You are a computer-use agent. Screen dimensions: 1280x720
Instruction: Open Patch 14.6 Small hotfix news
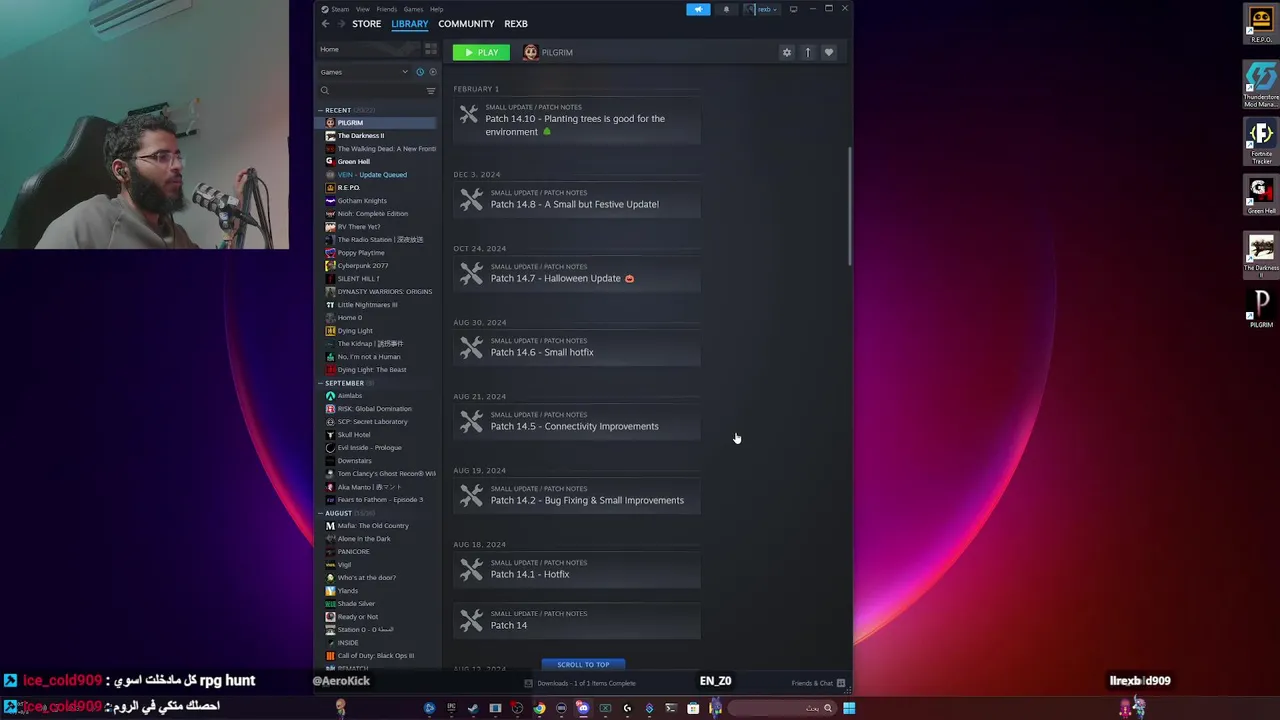(x=577, y=347)
